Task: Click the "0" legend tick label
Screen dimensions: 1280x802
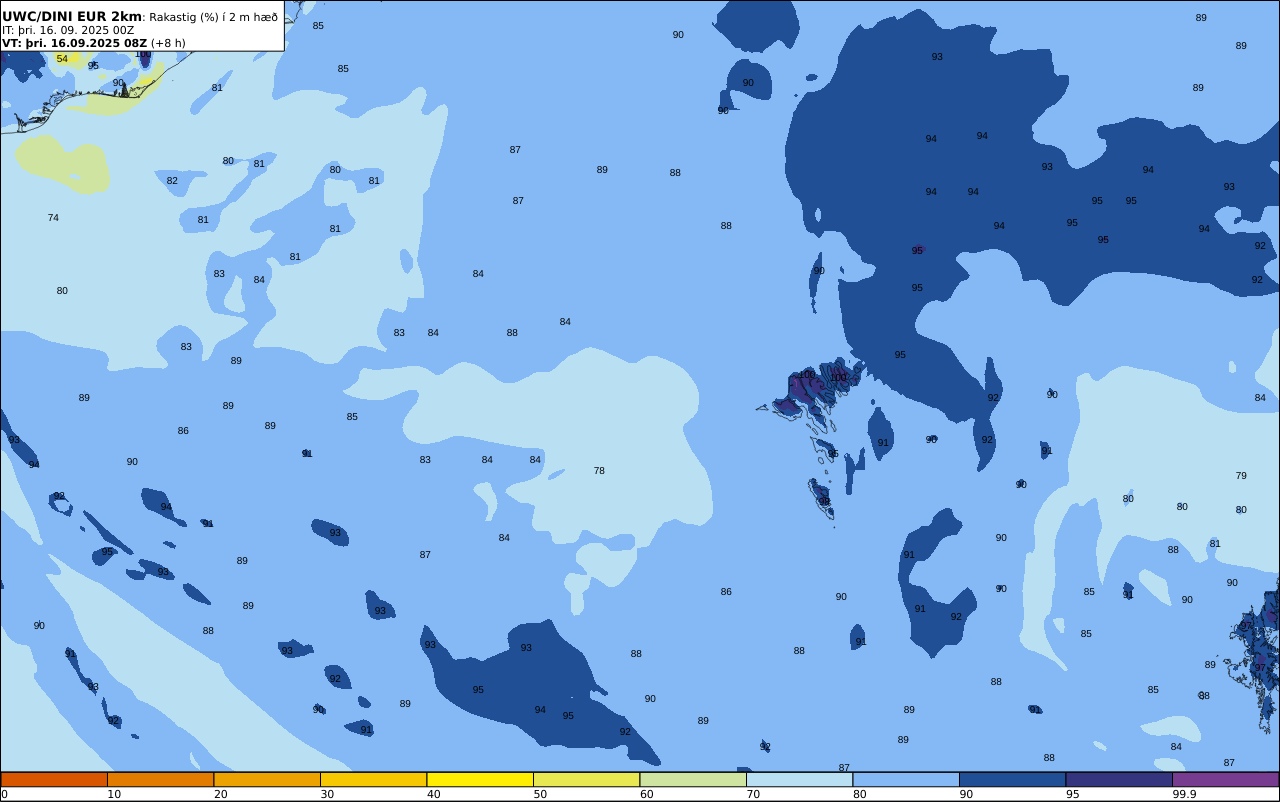Action: (x=4, y=794)
